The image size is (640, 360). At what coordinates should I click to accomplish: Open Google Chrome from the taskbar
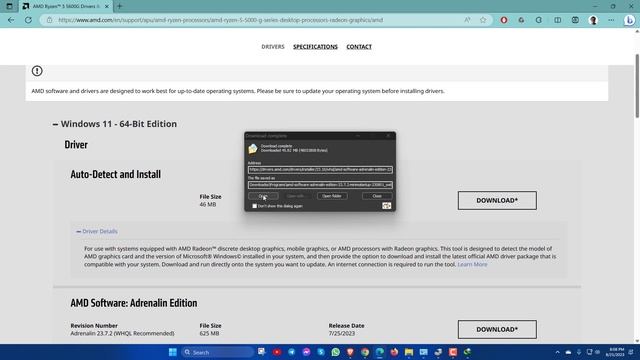pos(365,352)
